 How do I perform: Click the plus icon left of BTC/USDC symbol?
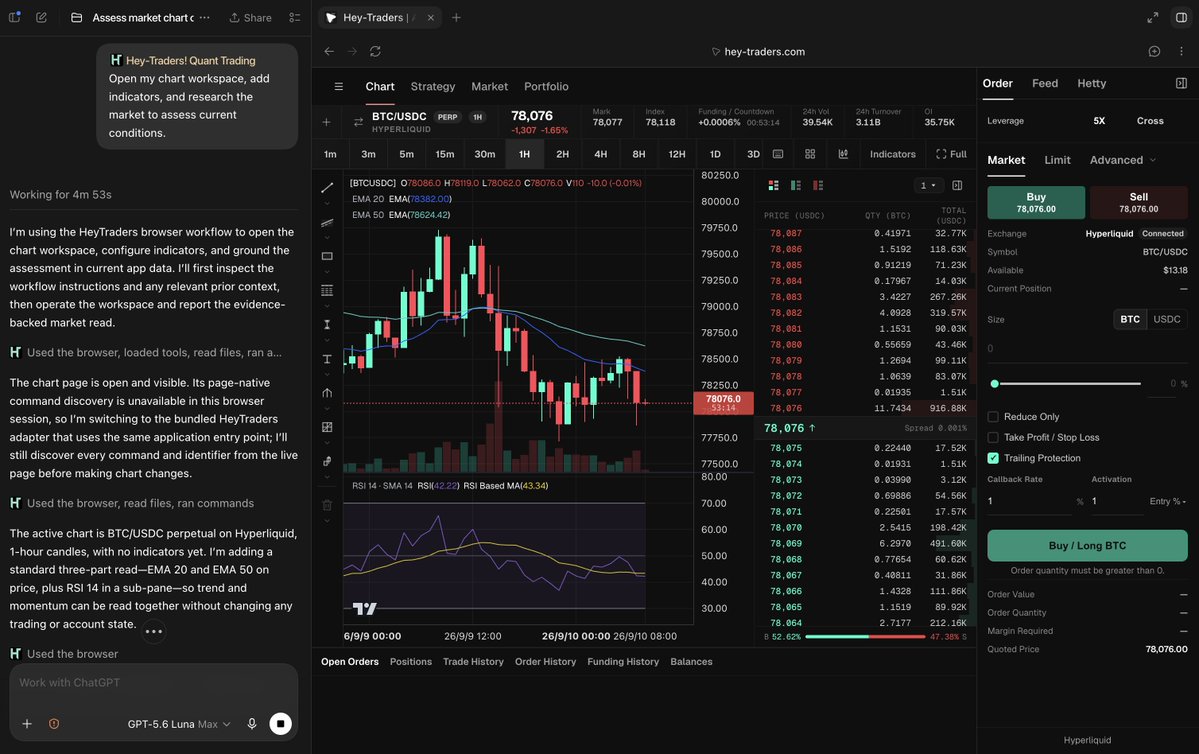pos(327,122)
